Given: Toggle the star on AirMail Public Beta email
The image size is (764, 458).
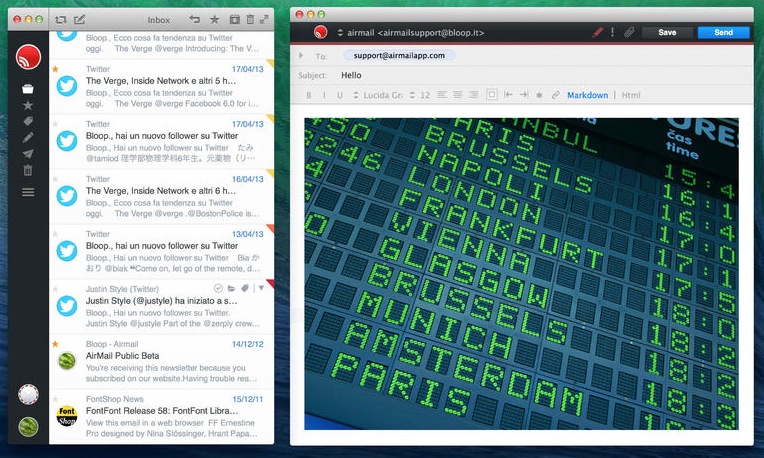Looking at the screenshot, I should [x=55, y=344].
